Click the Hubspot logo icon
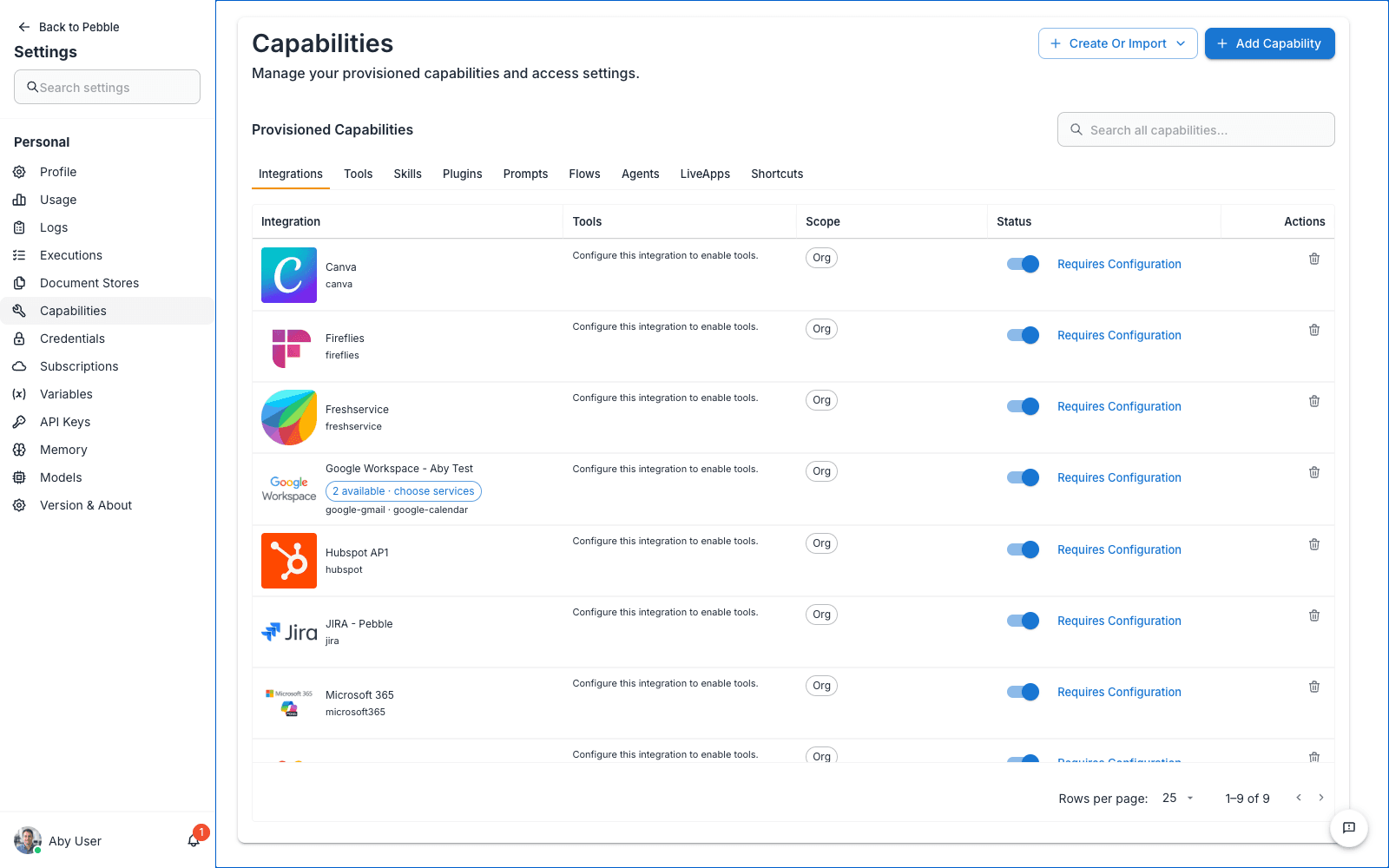1389x868 pixels. 289,561
